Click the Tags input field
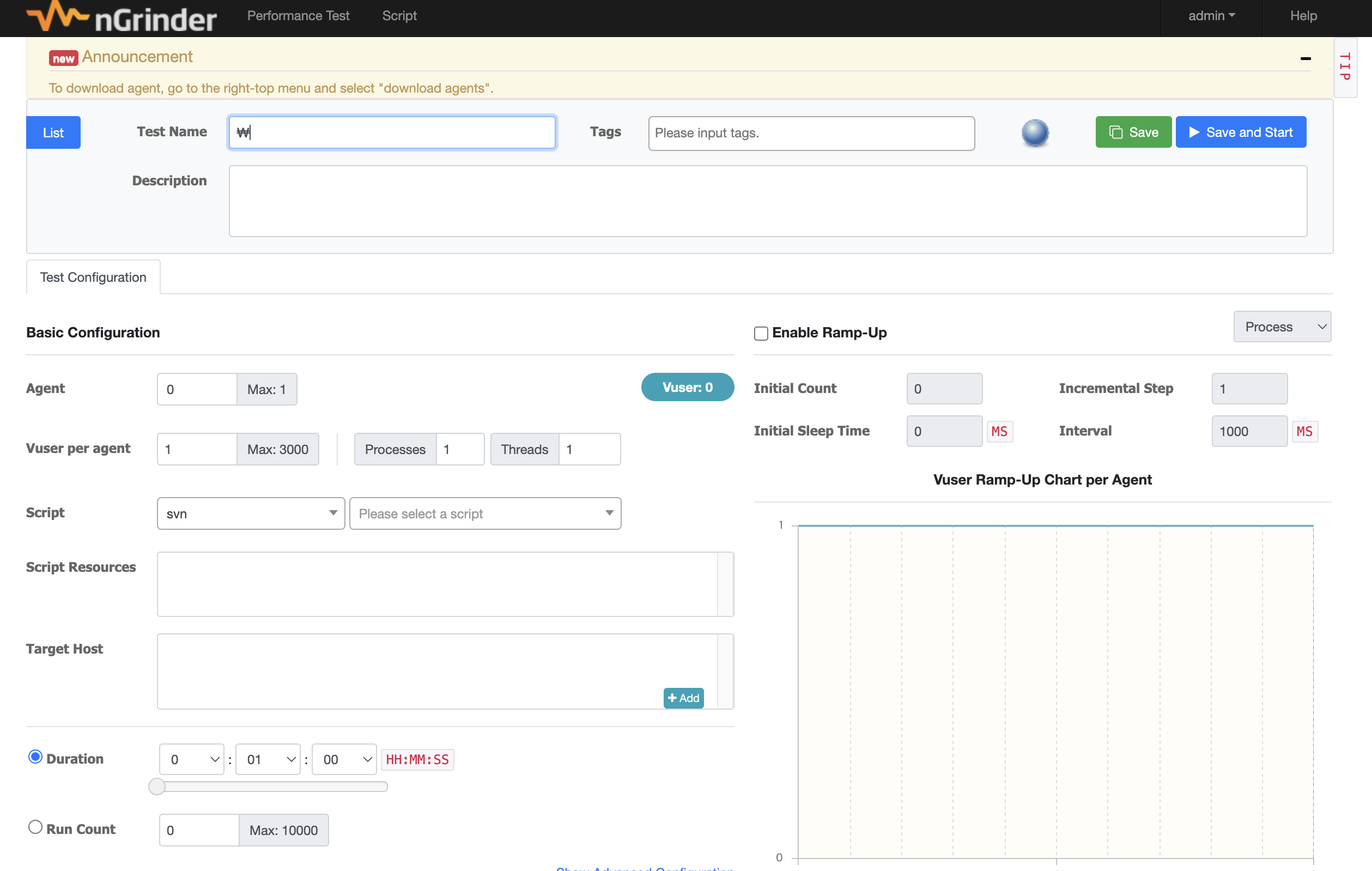The width and height of the screenshot is (1372, 871). click(x=811, y=133)
